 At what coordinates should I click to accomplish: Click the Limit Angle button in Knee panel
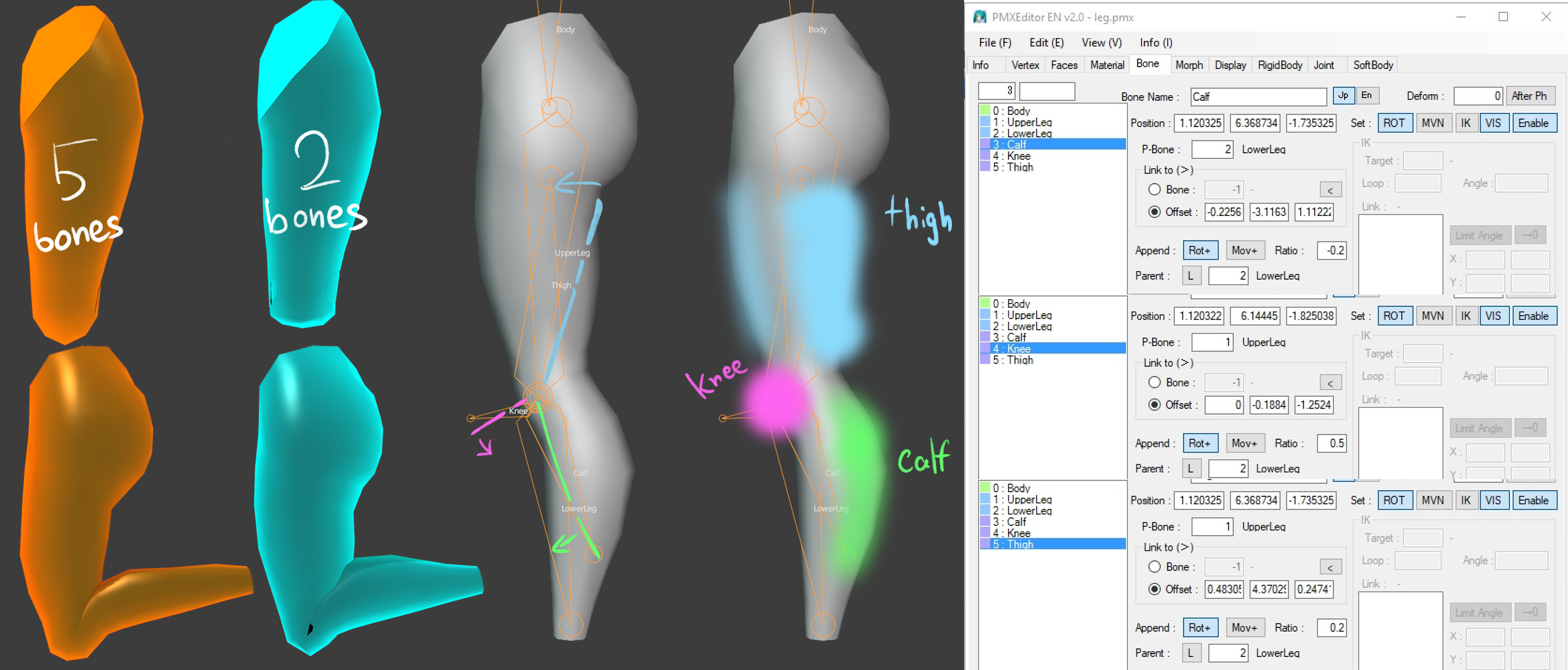coord(1479,428)
